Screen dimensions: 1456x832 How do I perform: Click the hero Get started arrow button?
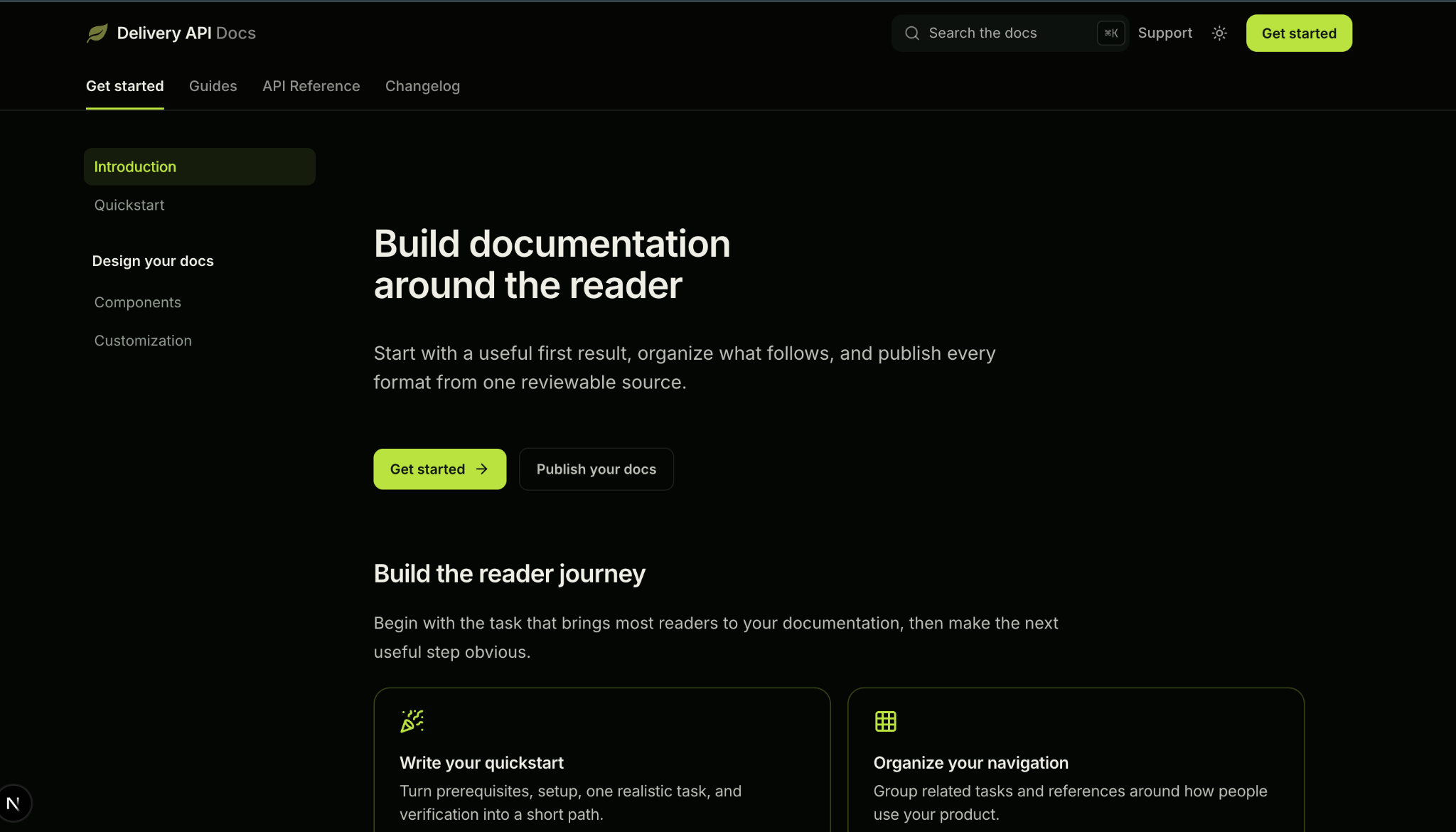440,469
